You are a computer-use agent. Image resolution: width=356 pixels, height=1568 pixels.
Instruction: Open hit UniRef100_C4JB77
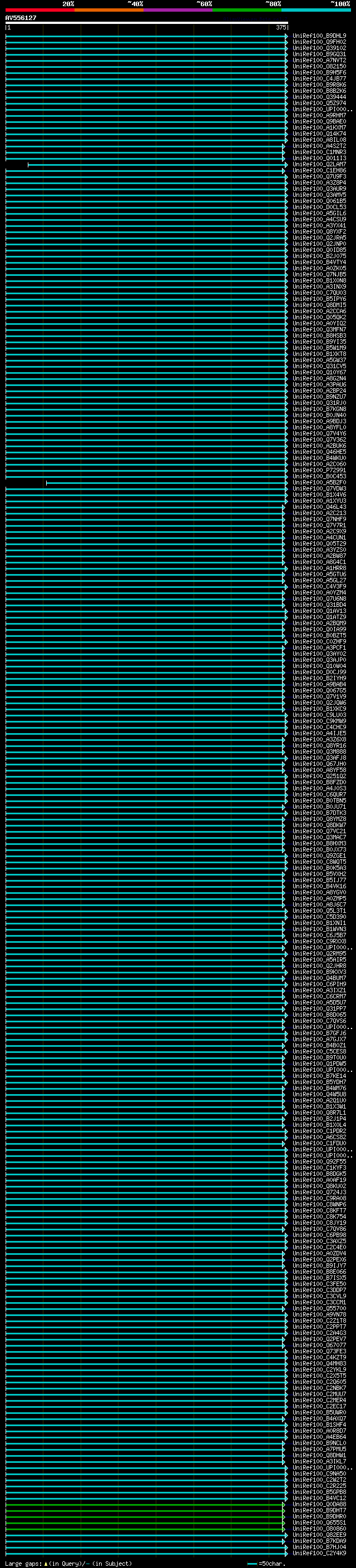click(319, 78)
